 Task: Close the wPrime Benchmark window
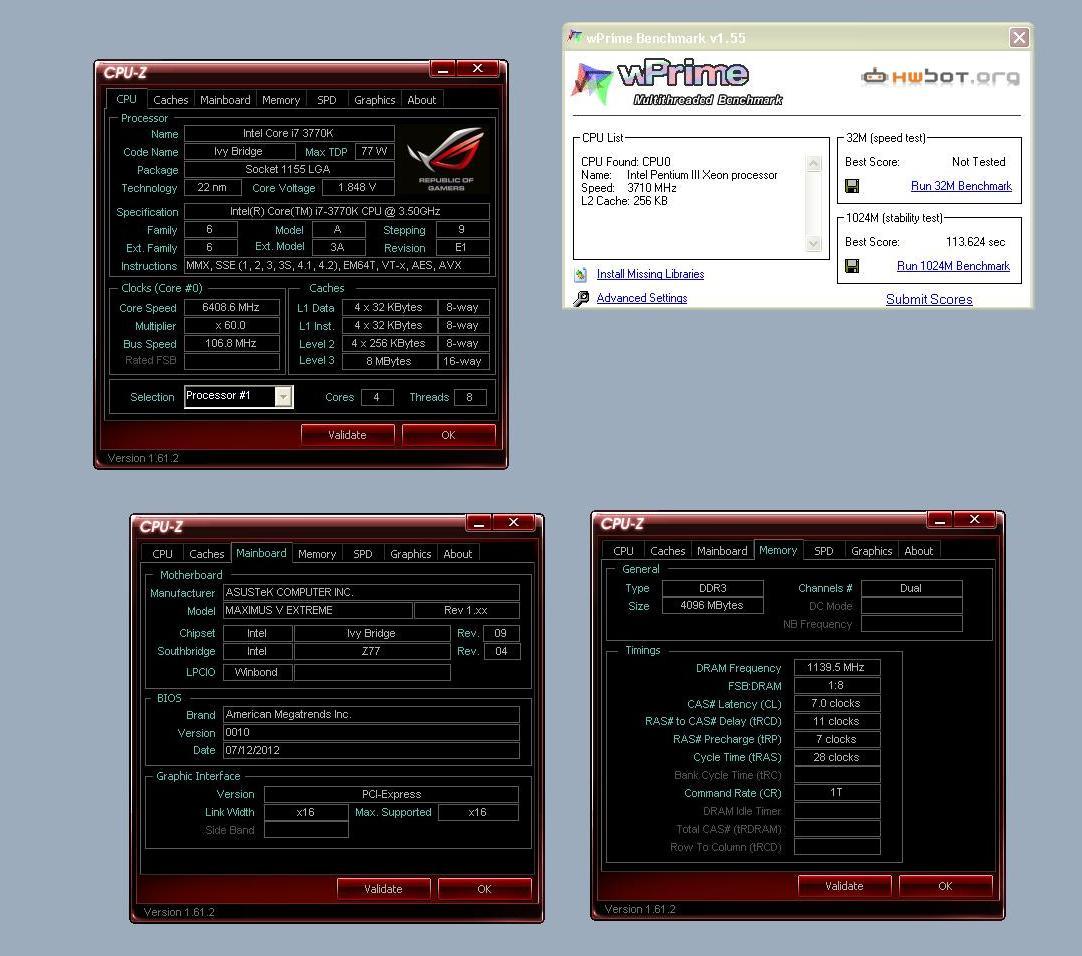tap(1019, 37)
